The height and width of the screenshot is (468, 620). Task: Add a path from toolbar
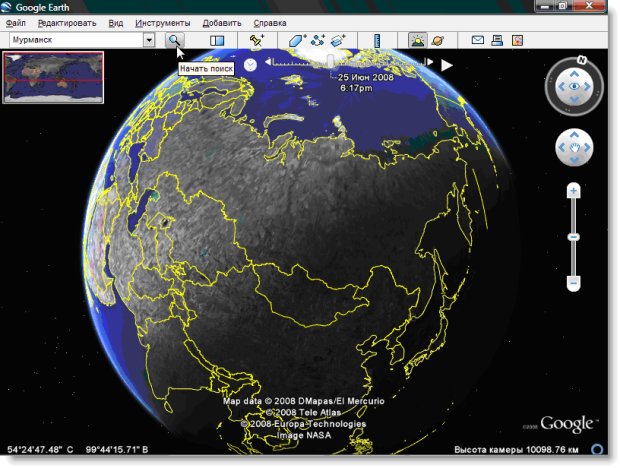(x=318, y=40)
